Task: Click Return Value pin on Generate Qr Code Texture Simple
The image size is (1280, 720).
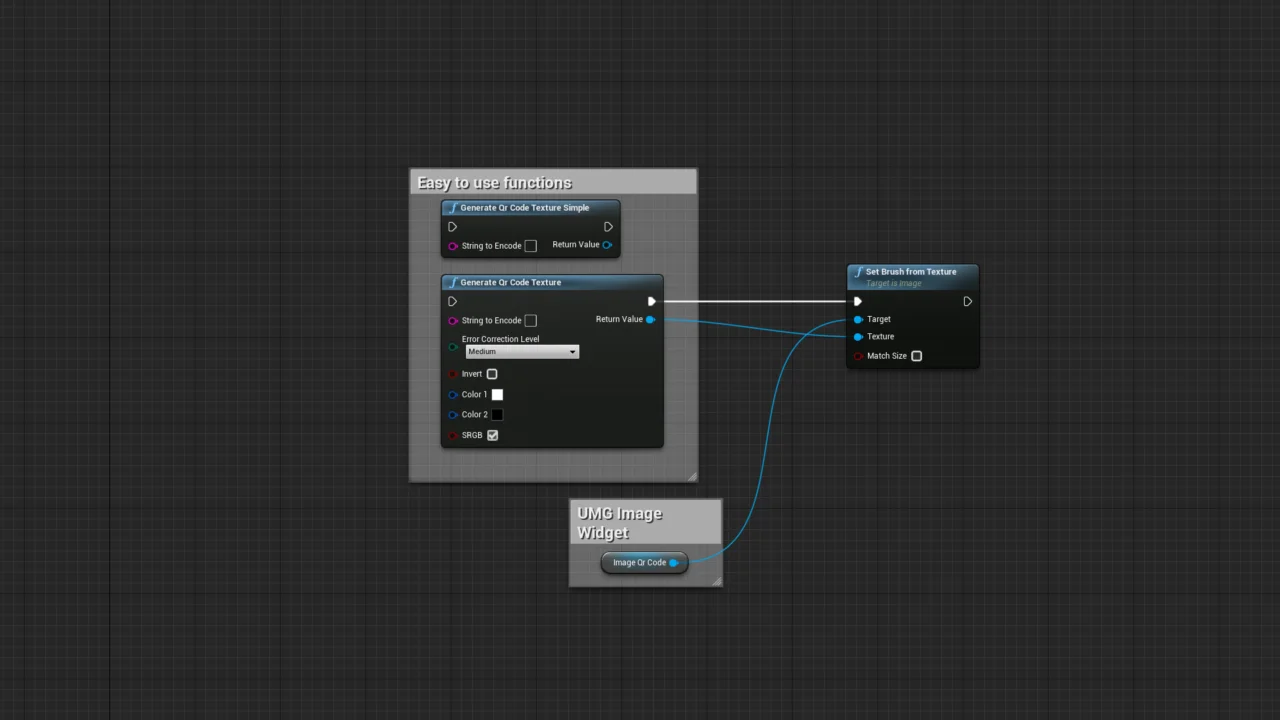Action: (x=607, y=245)
